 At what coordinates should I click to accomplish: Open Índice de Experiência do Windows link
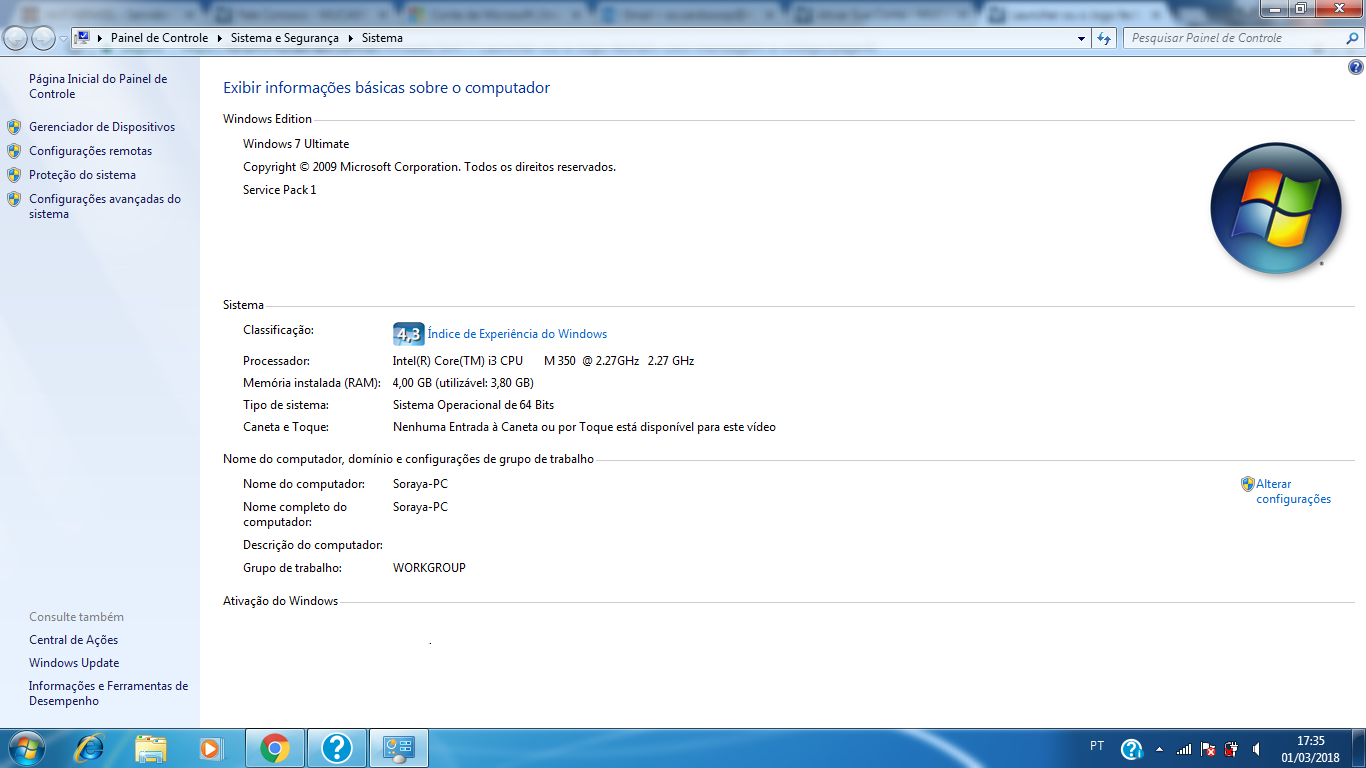tap(517, 334)
